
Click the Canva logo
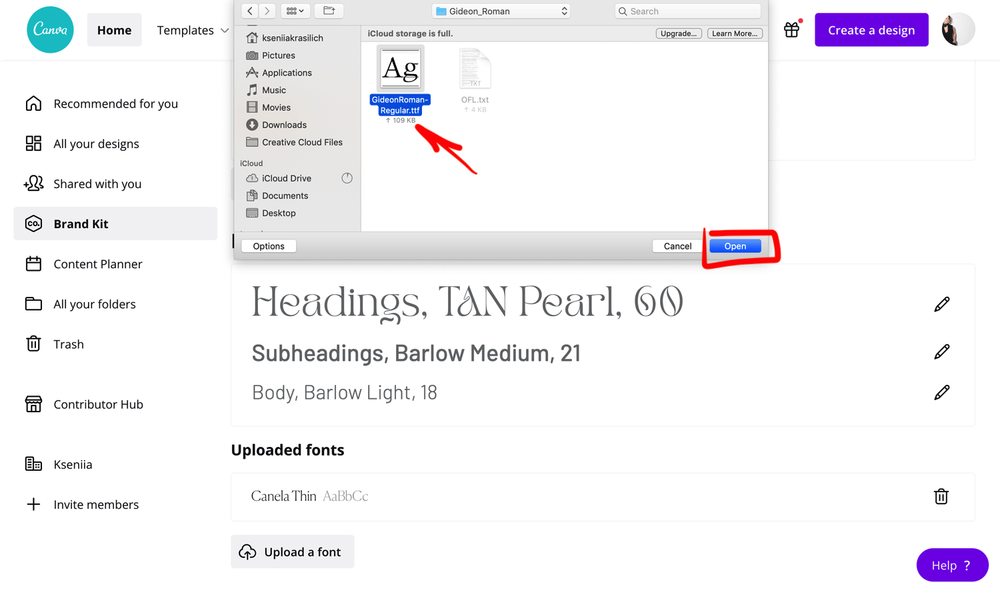[48, 29]
